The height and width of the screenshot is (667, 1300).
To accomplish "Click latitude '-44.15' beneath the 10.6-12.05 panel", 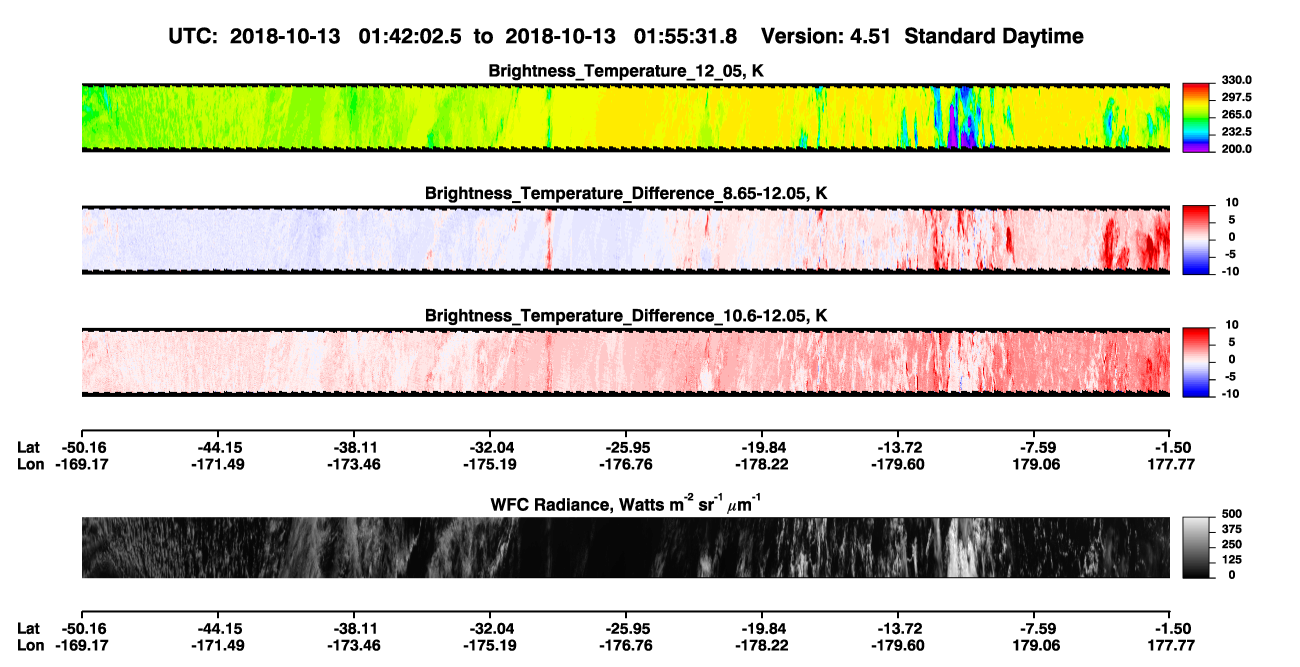I will coord(217,447).
